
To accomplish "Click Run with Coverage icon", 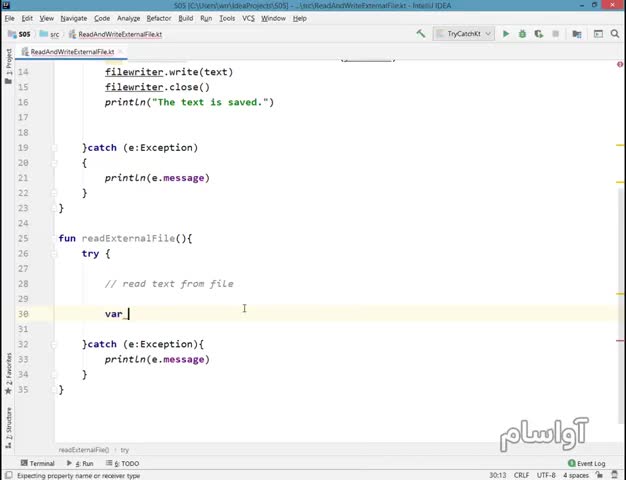I will point(539,34).
